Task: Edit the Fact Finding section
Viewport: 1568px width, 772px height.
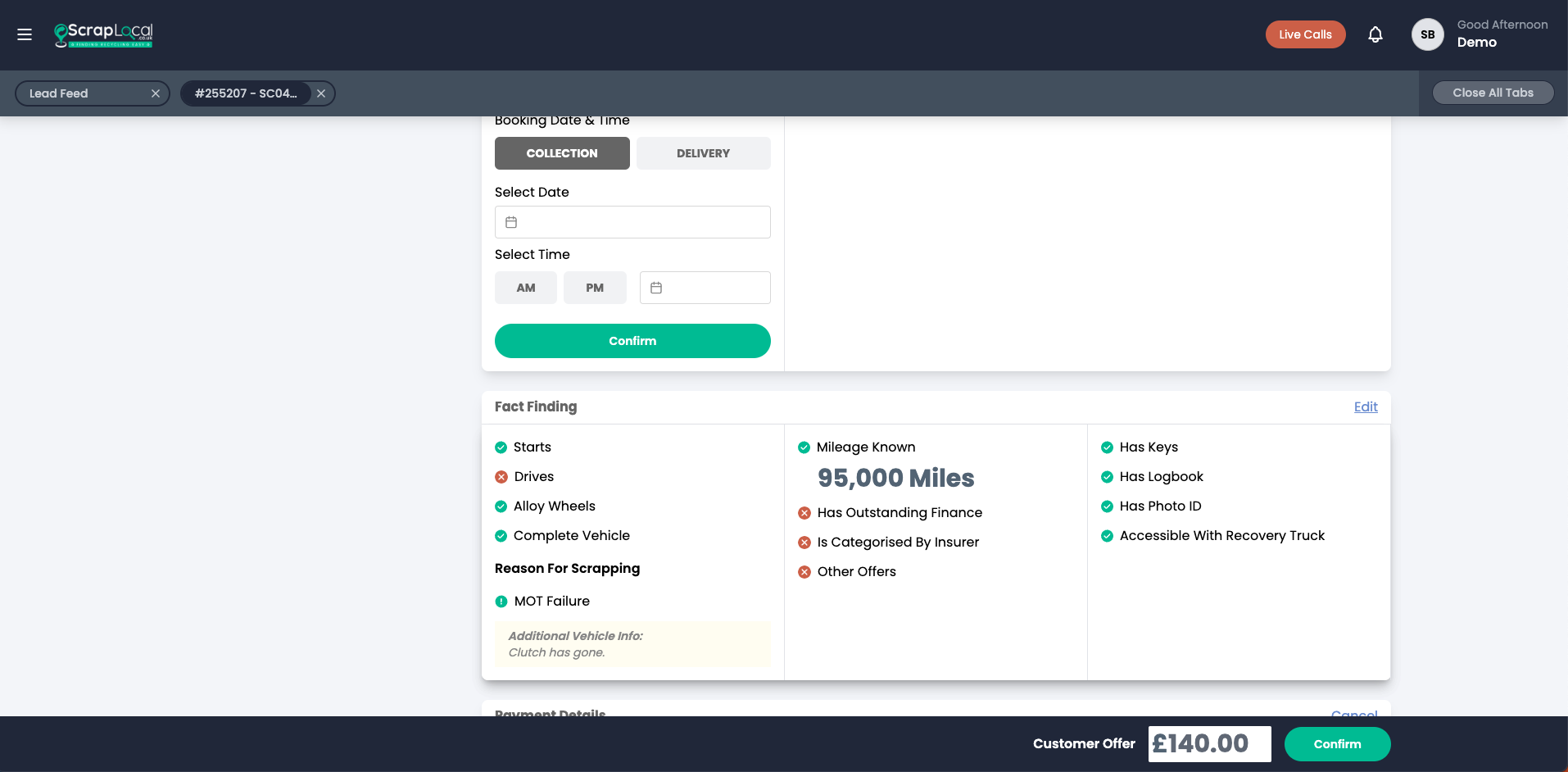Action: [1365, 406]
